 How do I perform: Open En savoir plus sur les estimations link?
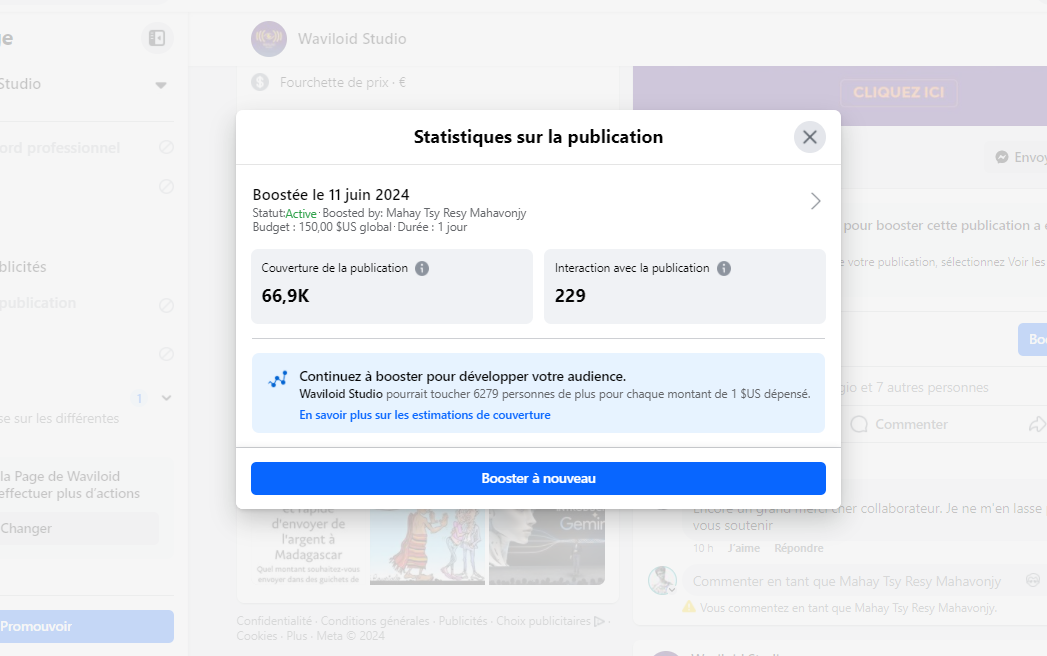pos(425,415)
